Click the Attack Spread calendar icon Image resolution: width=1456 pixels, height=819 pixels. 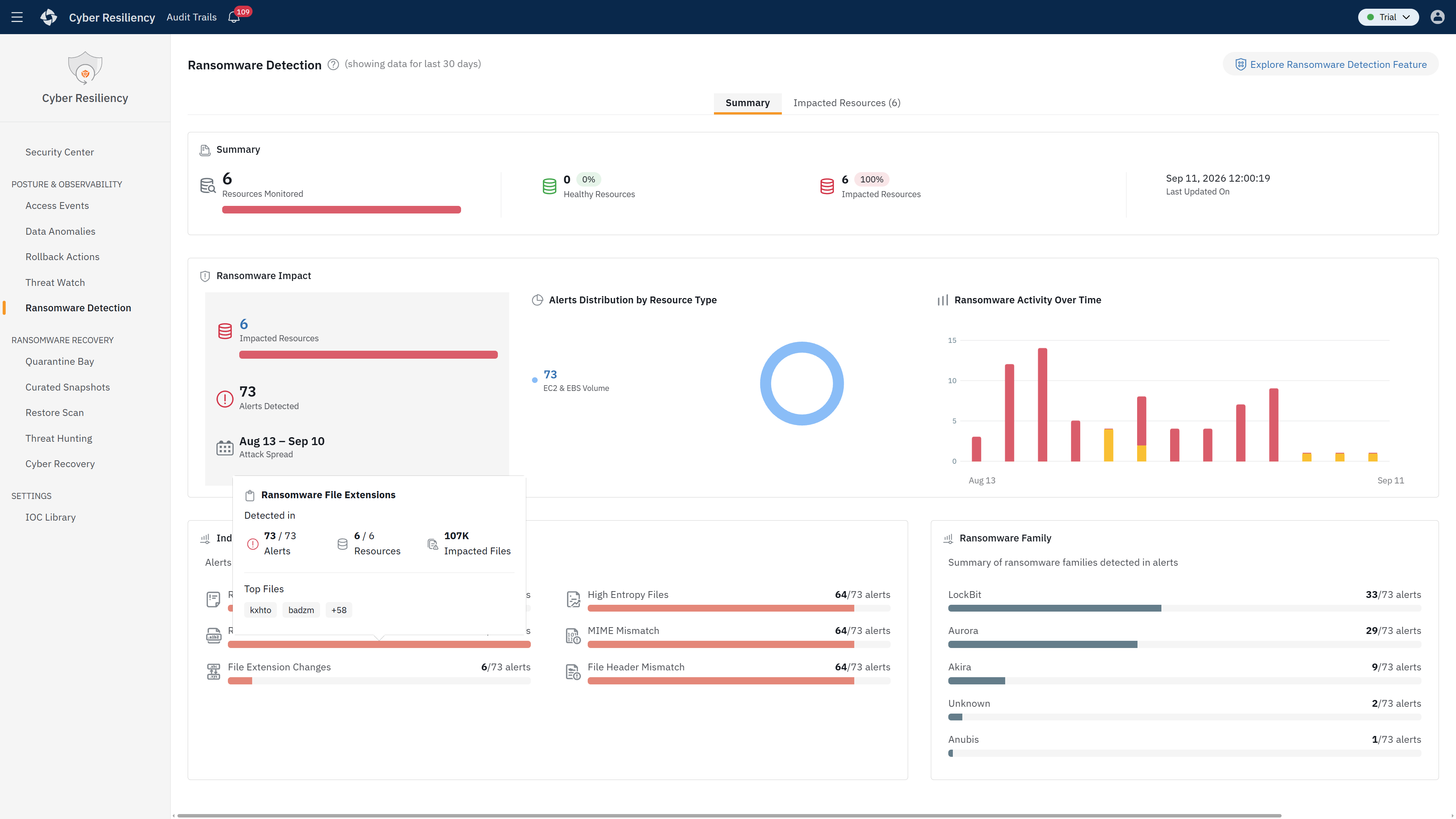225,448
